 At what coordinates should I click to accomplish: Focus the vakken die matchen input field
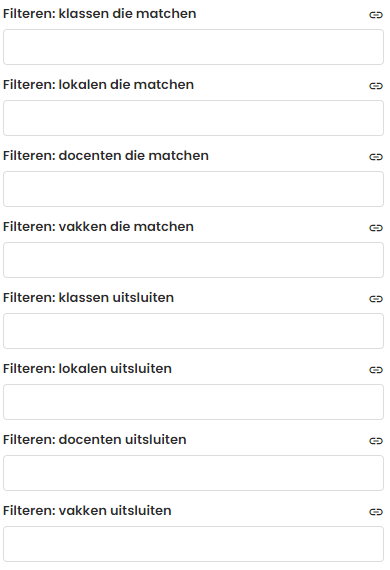pyautogui.click(x=193, y=260)
